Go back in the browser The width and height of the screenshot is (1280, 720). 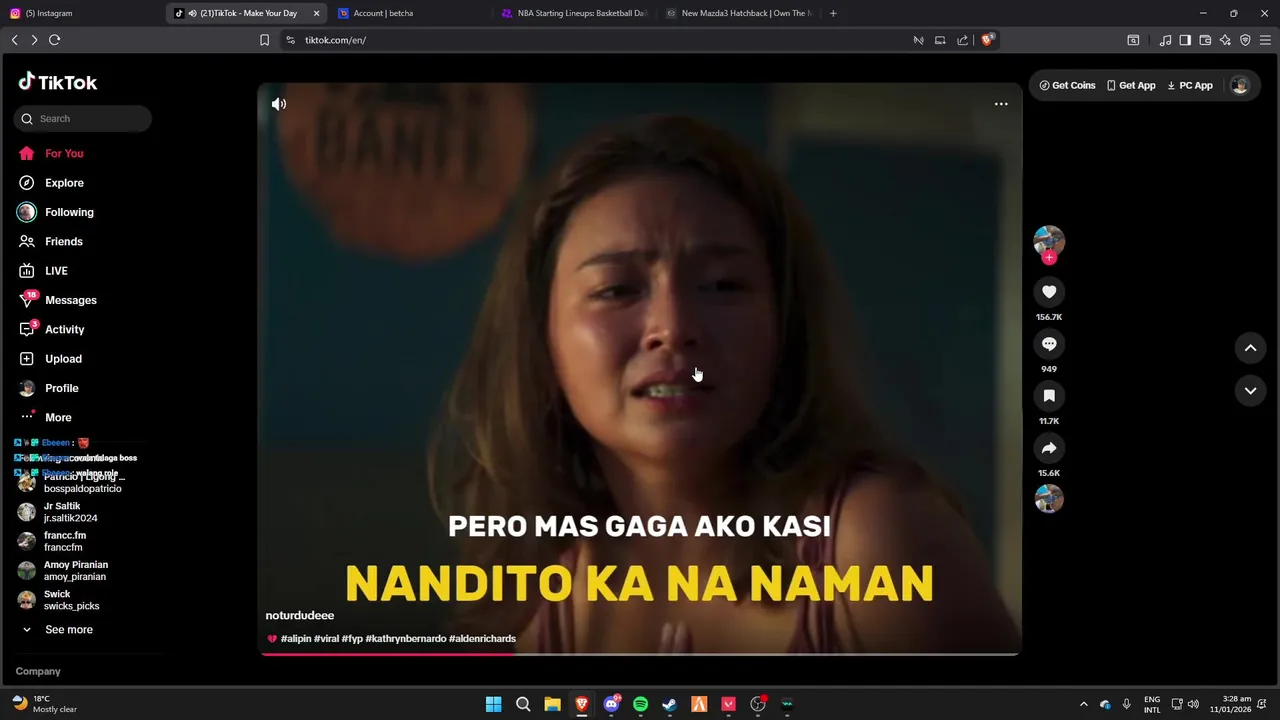14,40
